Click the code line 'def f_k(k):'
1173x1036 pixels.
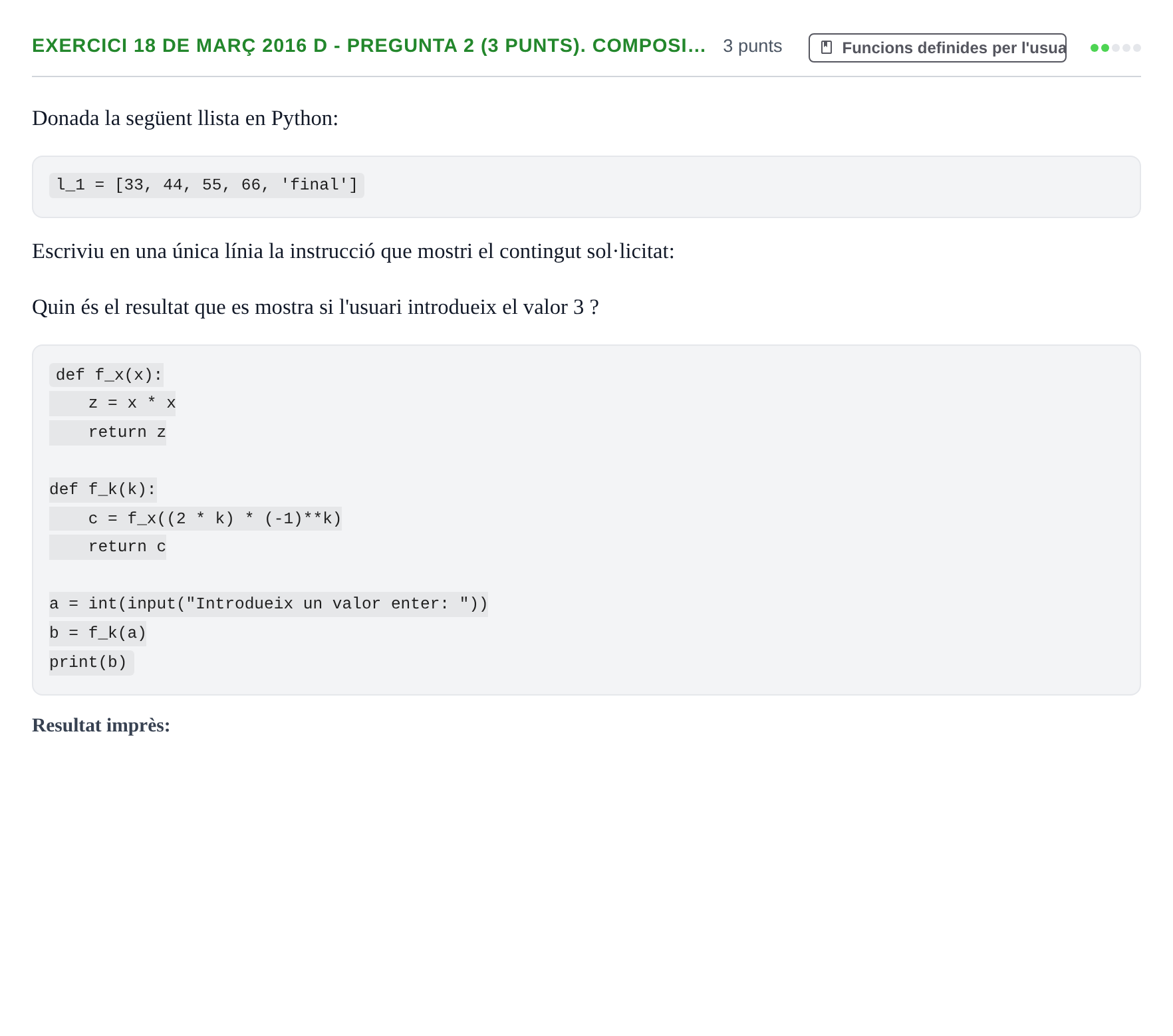tap(103, 489)
